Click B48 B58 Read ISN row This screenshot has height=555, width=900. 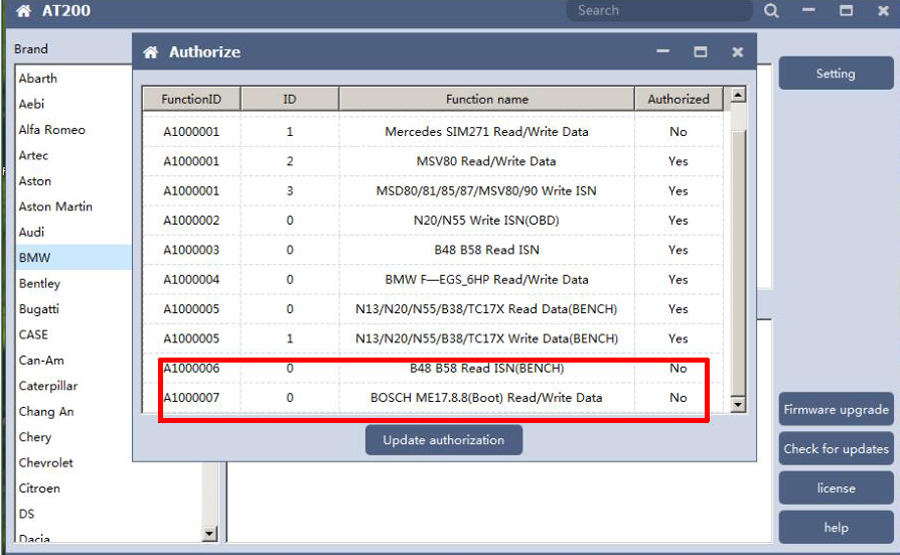pyautogui.click(x=433, y=250)
